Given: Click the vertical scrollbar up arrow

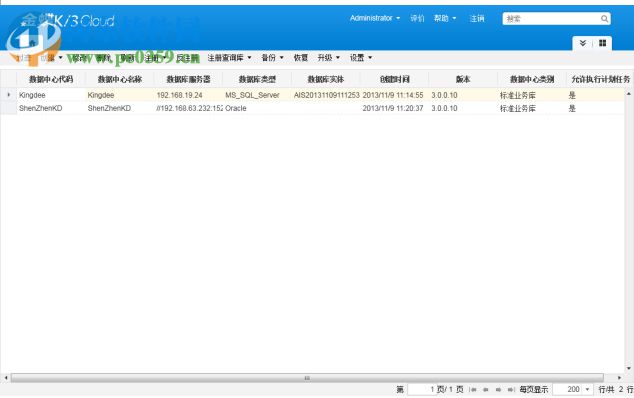Looking at the screenshot, I should 629,94.
